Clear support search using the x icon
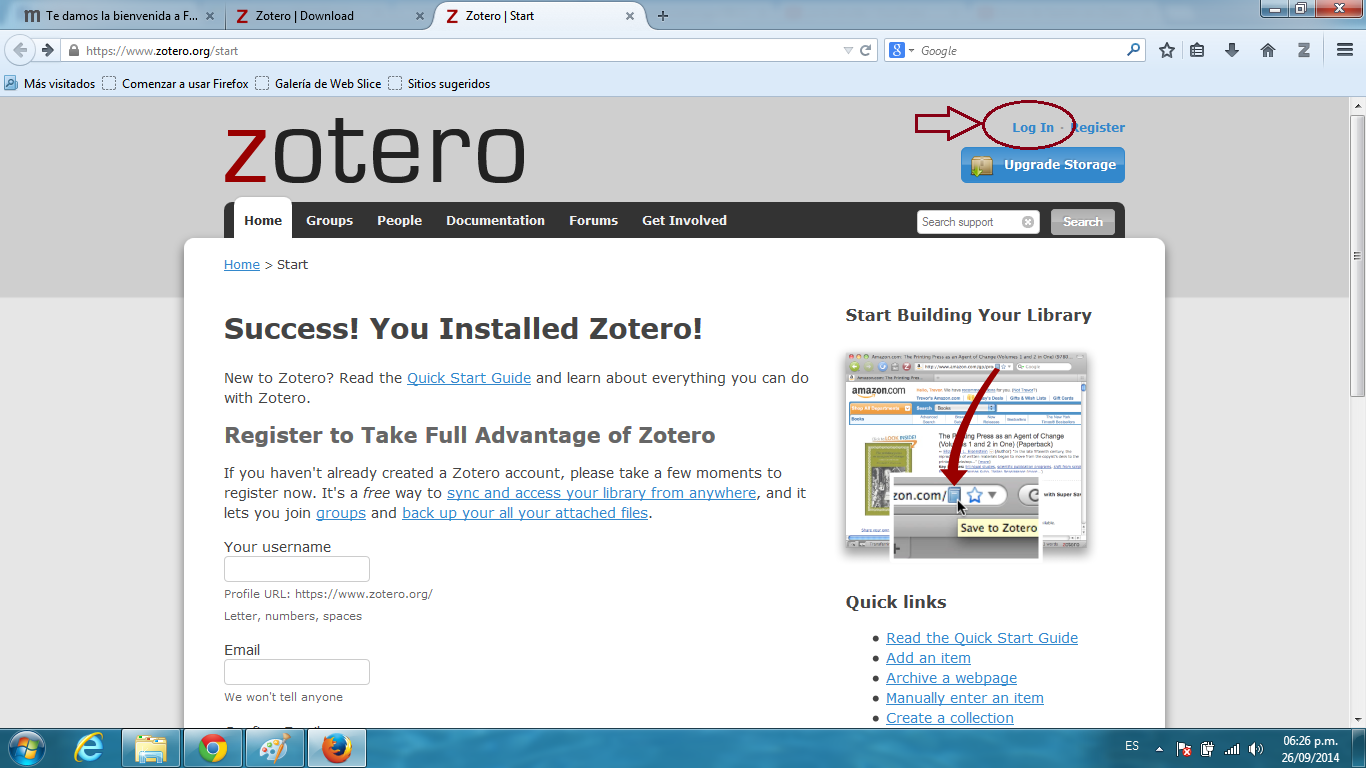The image size is (1366, 768). 1027,222
